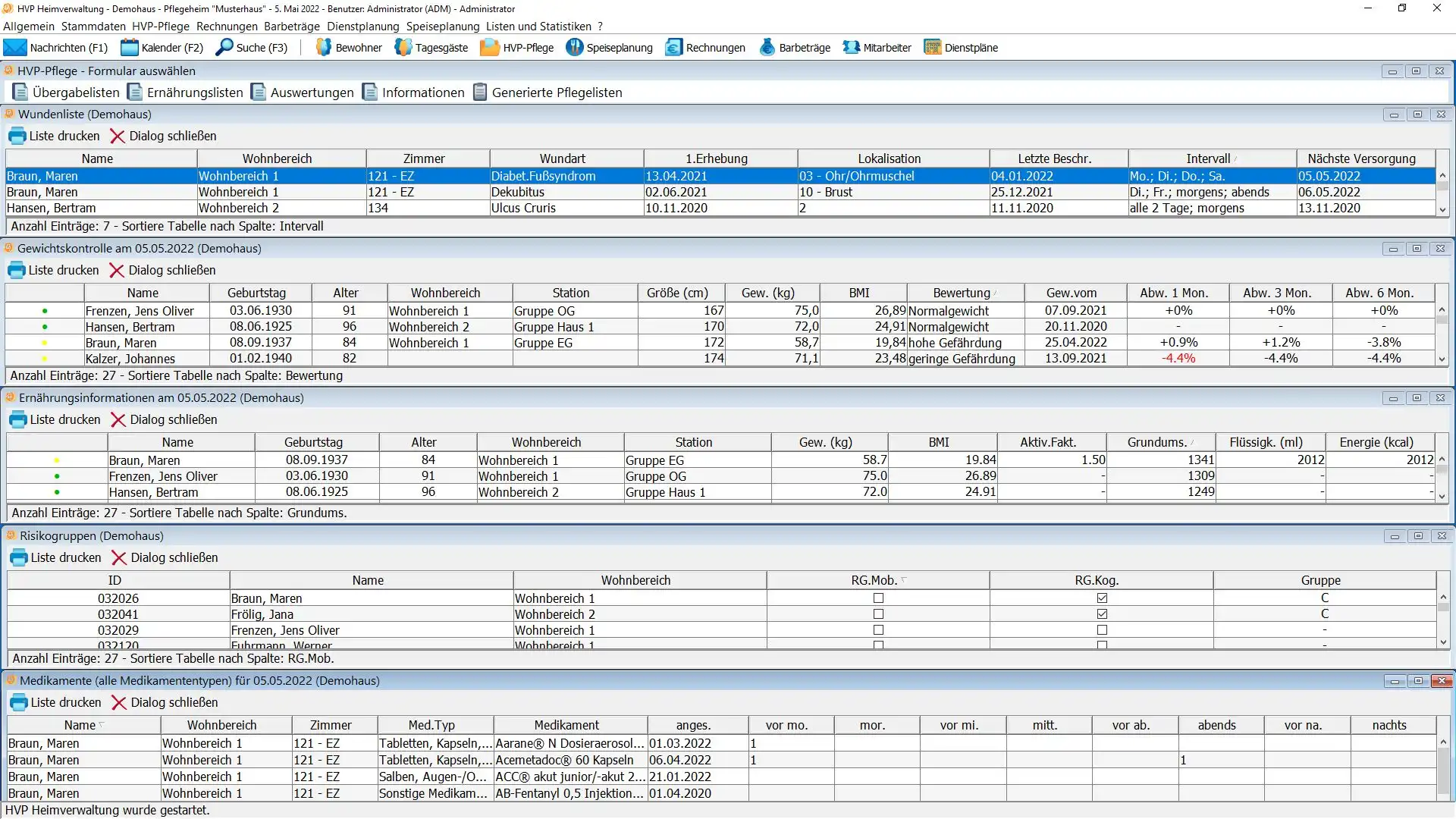This screenshot has height=819, width=1456.
Task: Open the Bewohner module
Action: [x=349, y=48]
